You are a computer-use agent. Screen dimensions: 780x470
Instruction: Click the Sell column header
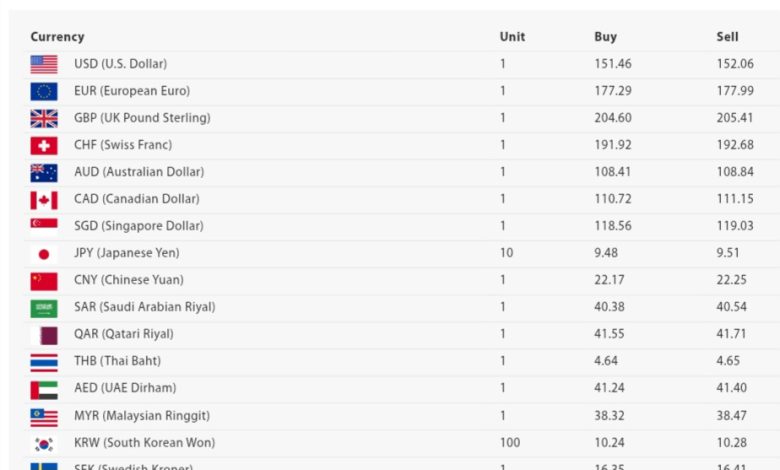(727, 37)
